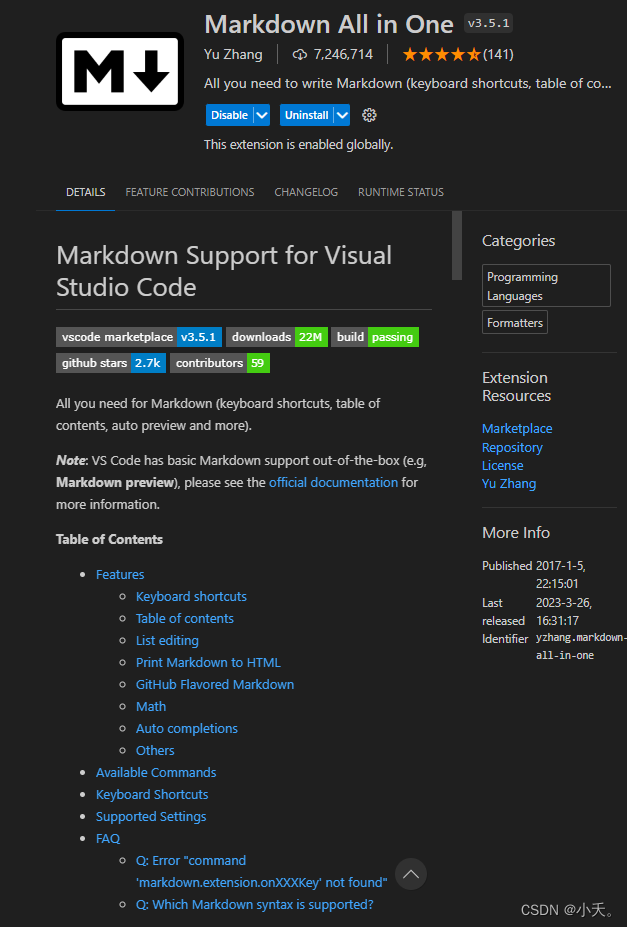Screen dimensions: 627x927
Task: Jump to Available Commands section
Action: point(156,773)
